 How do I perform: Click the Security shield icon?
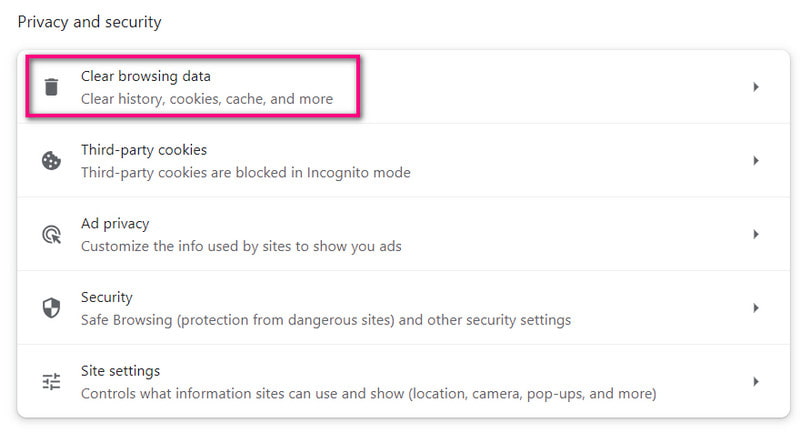[51, 308]
